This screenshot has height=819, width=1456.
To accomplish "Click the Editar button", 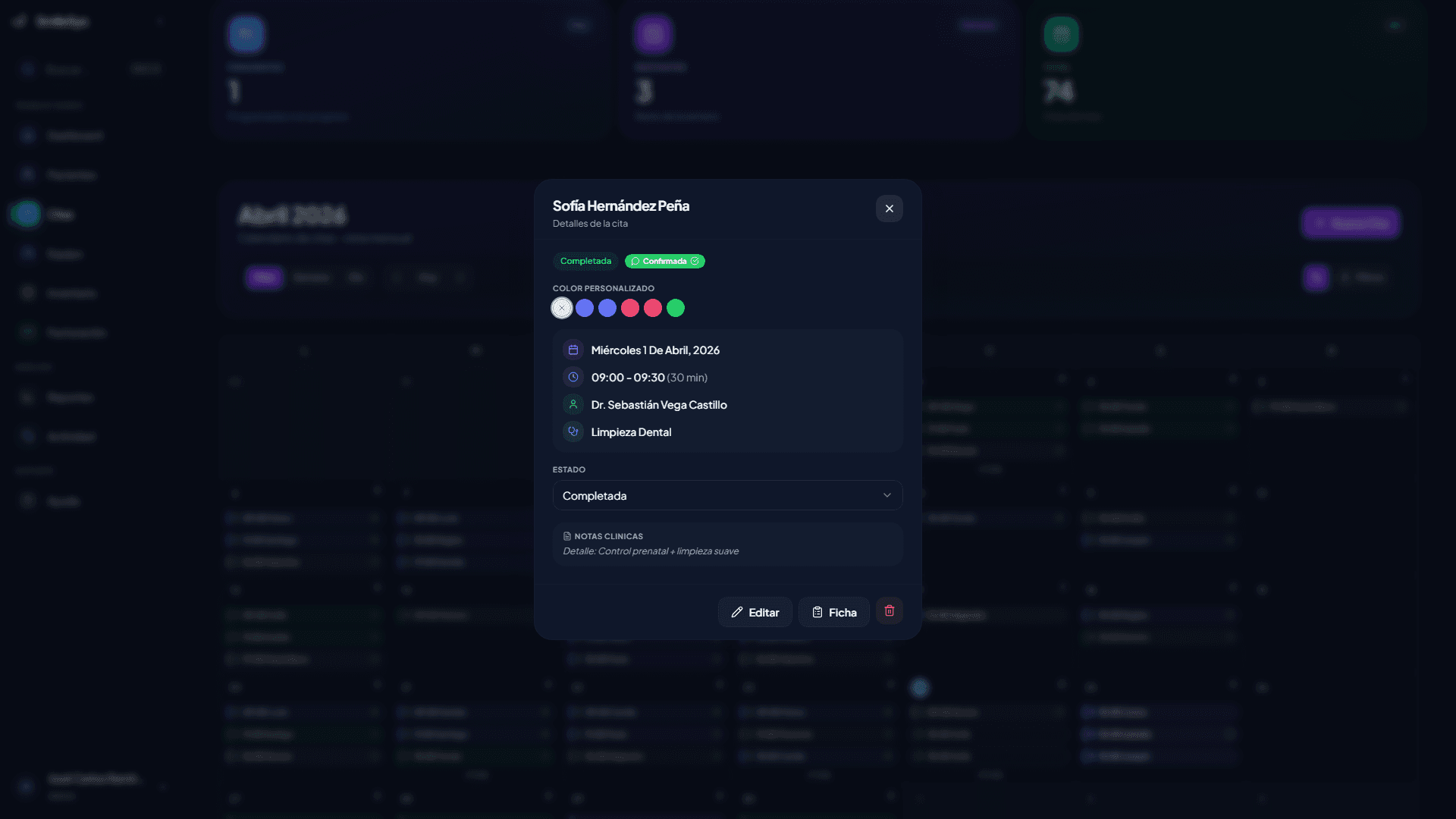I will tap(755, 612).
